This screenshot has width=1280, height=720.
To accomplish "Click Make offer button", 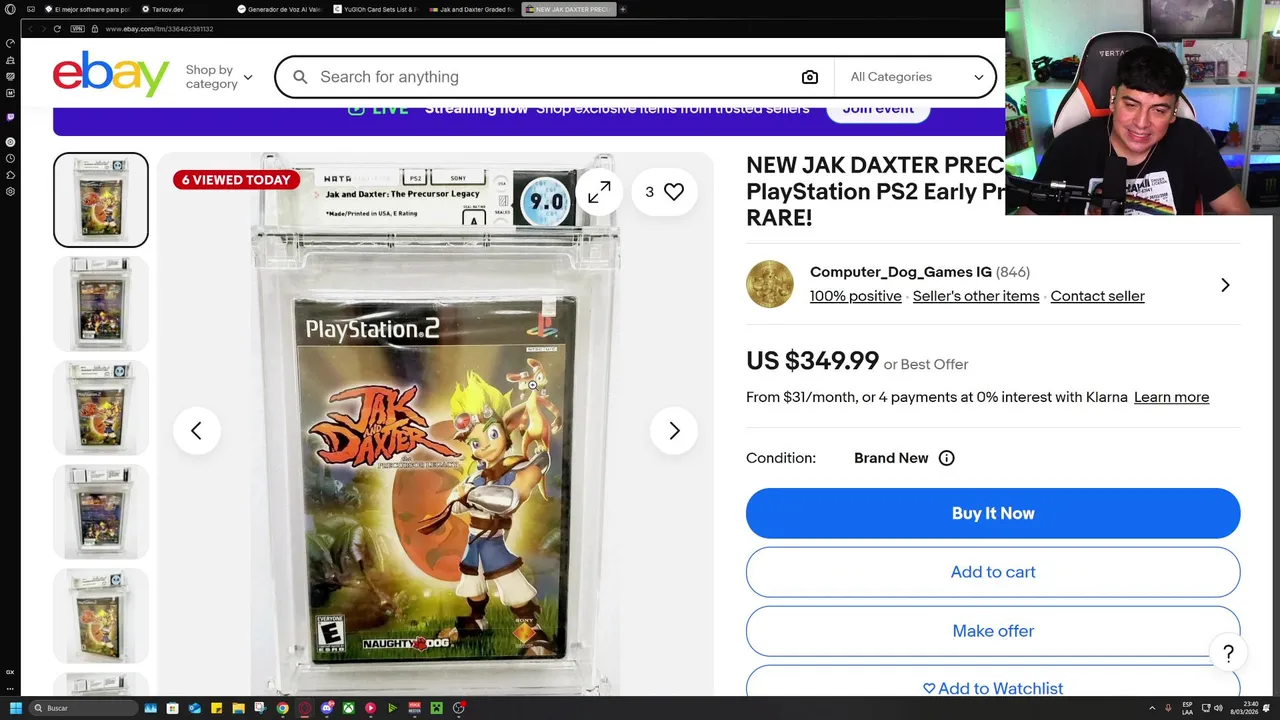I will (993, 631).
